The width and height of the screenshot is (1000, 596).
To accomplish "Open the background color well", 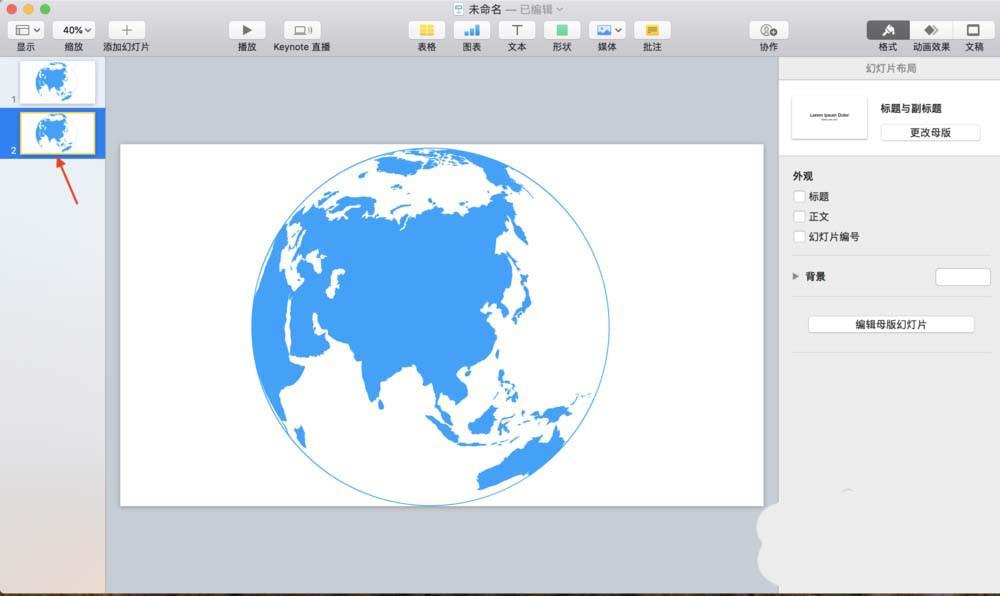I will [x=962, y=276].
